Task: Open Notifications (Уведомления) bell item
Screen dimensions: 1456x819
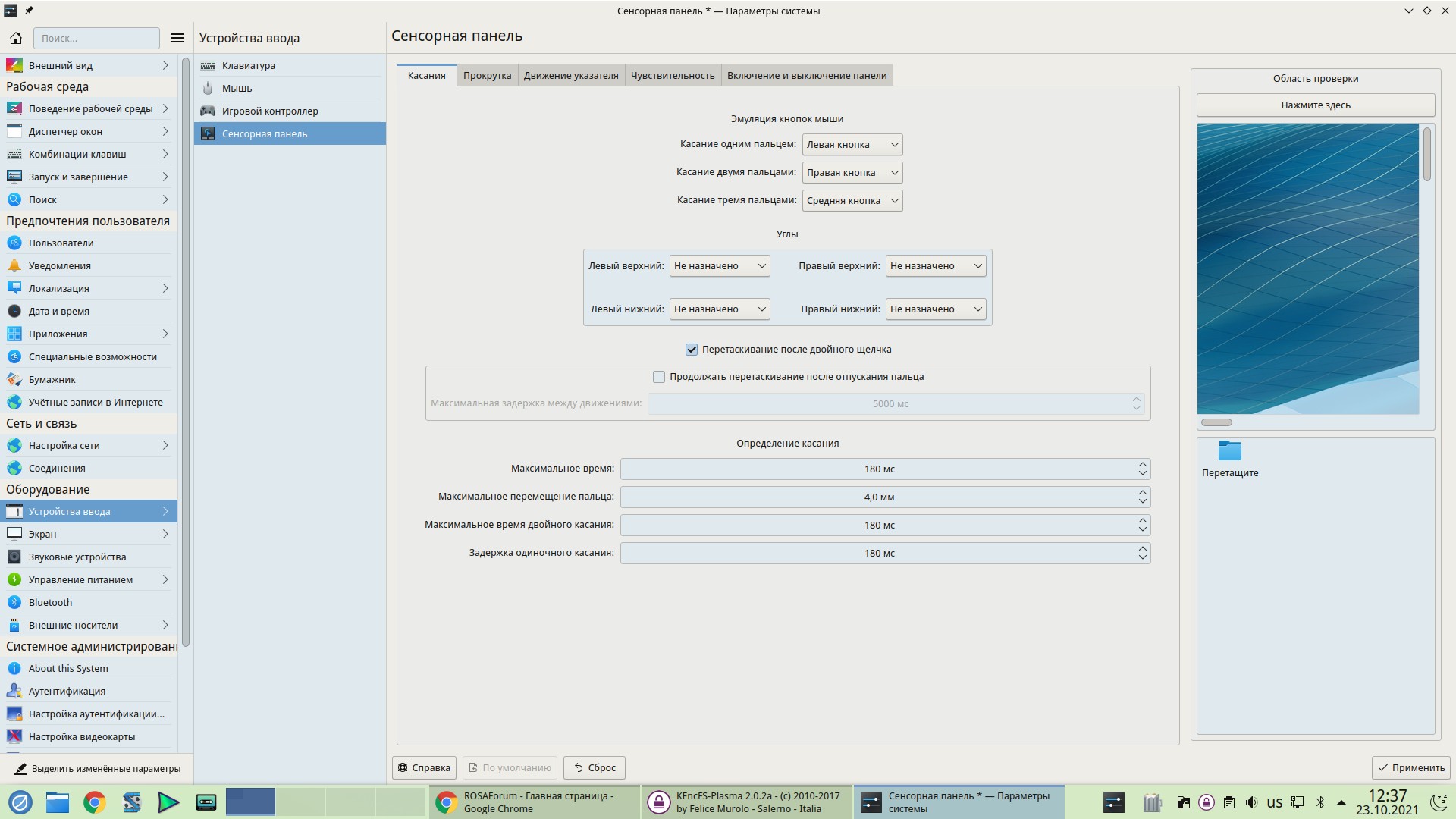Action: click(x=59, y=265)
